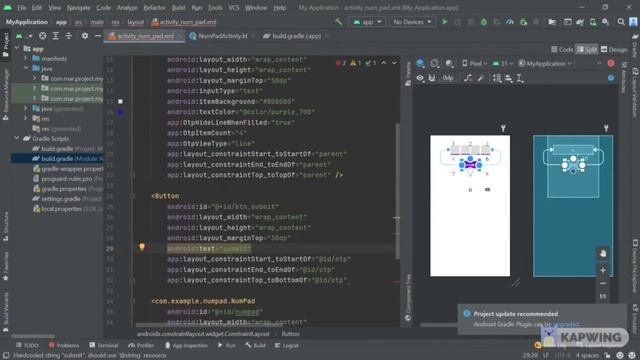This screenshot has height=360, width=640.
Task: Click the pan hand icon on design surface
Action: pyautogui.click(x=603, y=253)
